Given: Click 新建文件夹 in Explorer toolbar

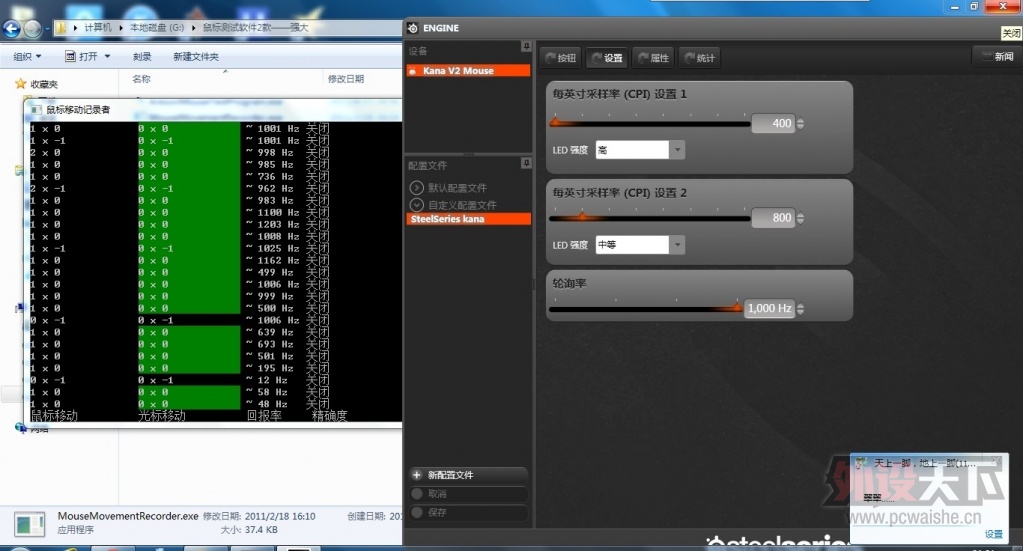Looking at the screenshot, I should tap(196, 57).
